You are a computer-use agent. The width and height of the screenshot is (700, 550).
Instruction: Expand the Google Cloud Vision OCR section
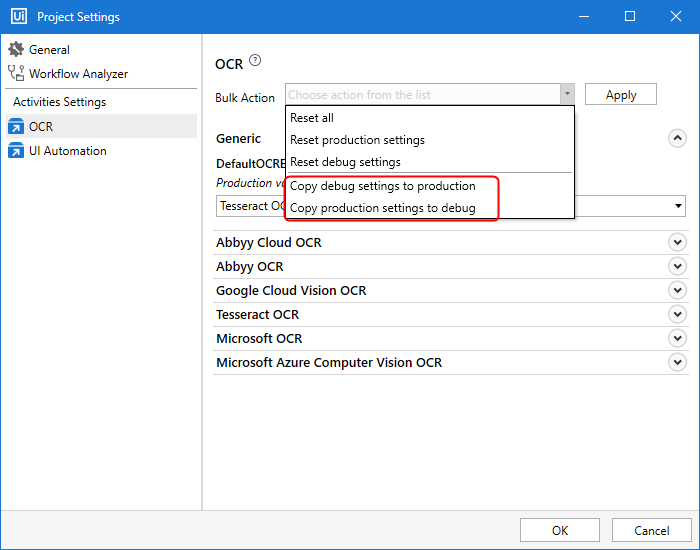(677, 290)
